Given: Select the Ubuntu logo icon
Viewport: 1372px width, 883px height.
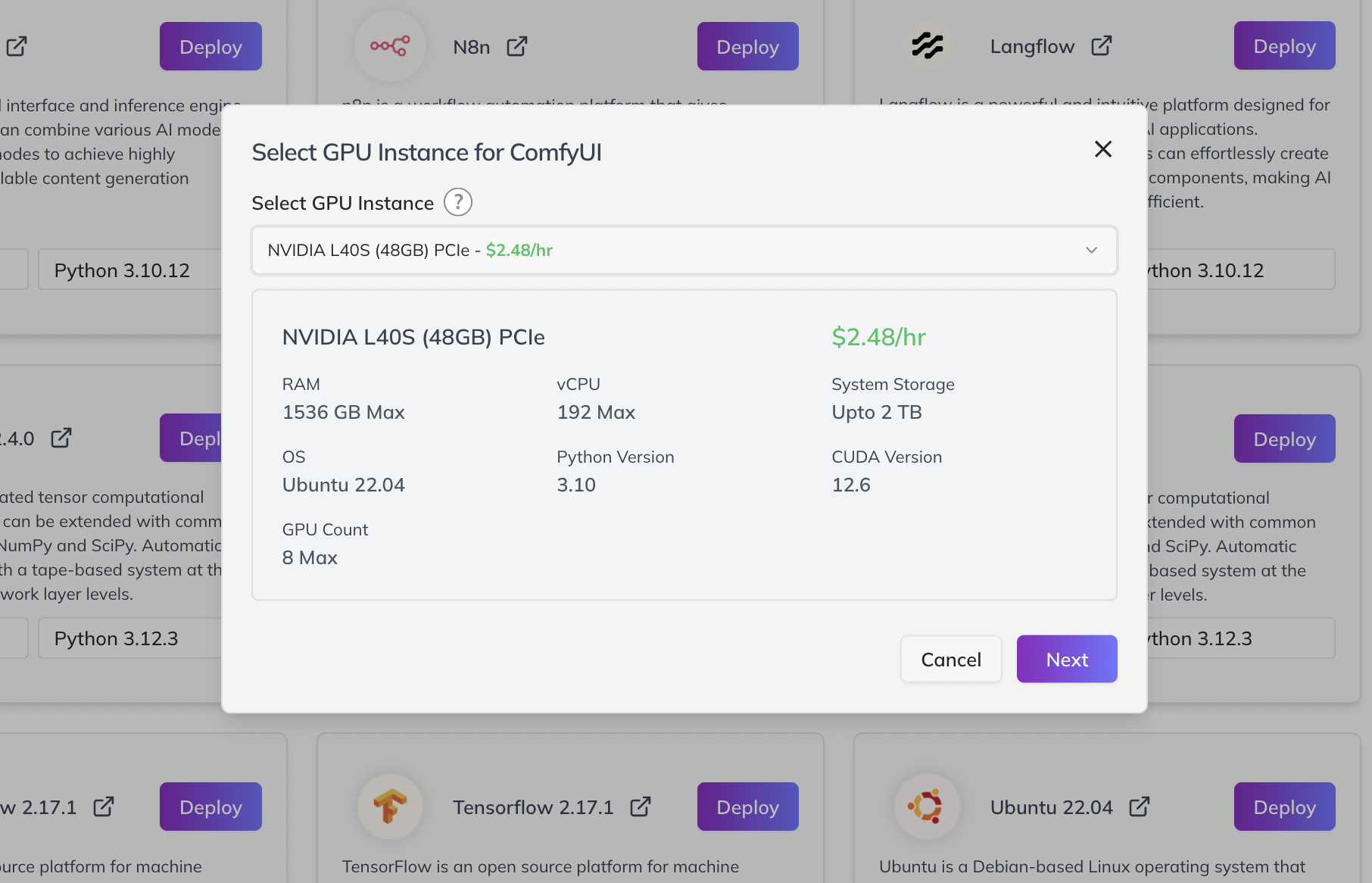Looking at the screenshot, I should tap(928, 807).
